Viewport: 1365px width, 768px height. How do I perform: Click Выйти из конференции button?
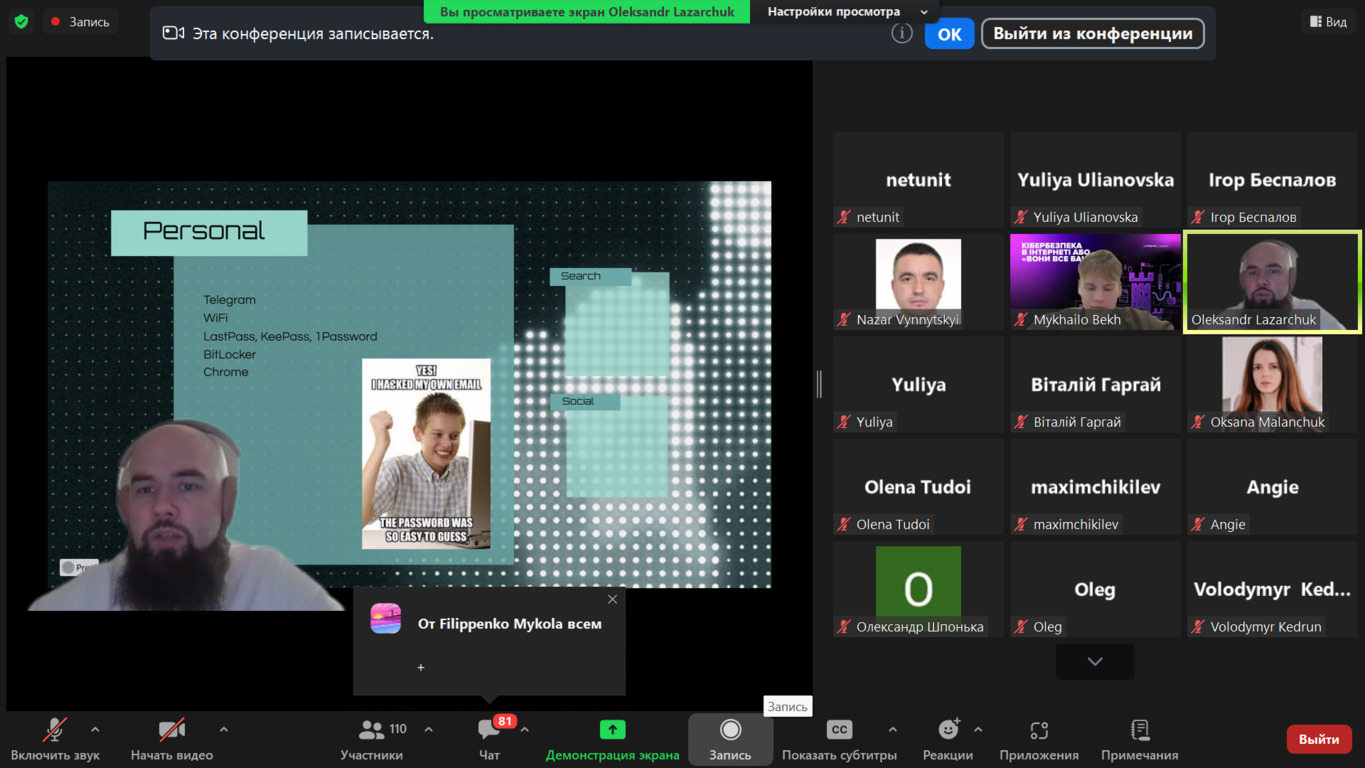[x=1092, y=34]
